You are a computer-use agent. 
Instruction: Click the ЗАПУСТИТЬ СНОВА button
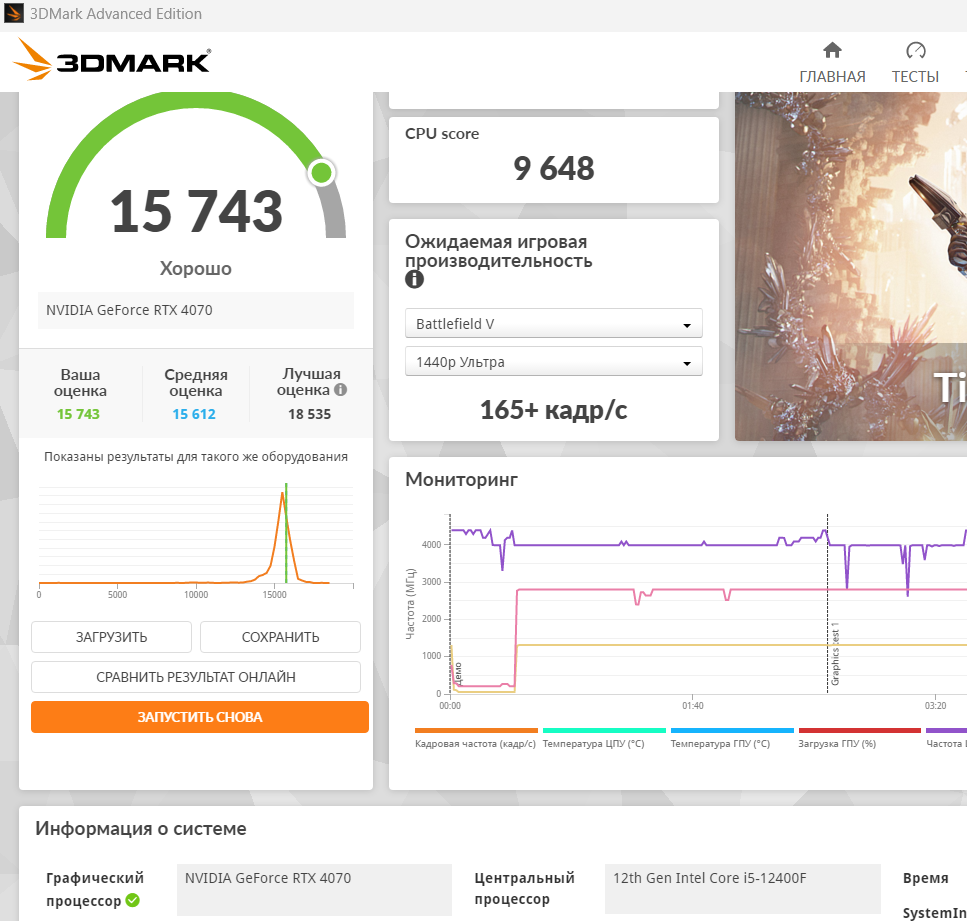click(200, 717)
